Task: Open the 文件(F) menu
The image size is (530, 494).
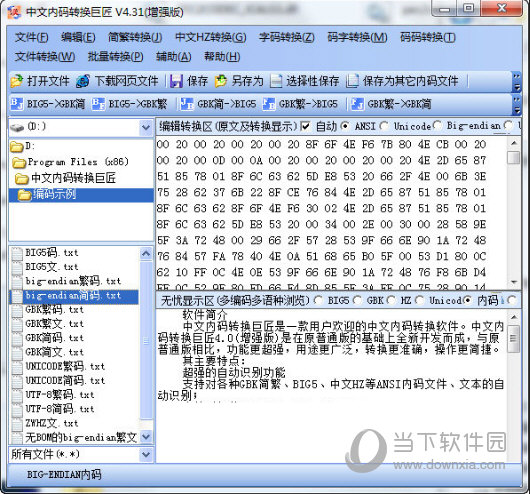Action: (x=31, y=37)
